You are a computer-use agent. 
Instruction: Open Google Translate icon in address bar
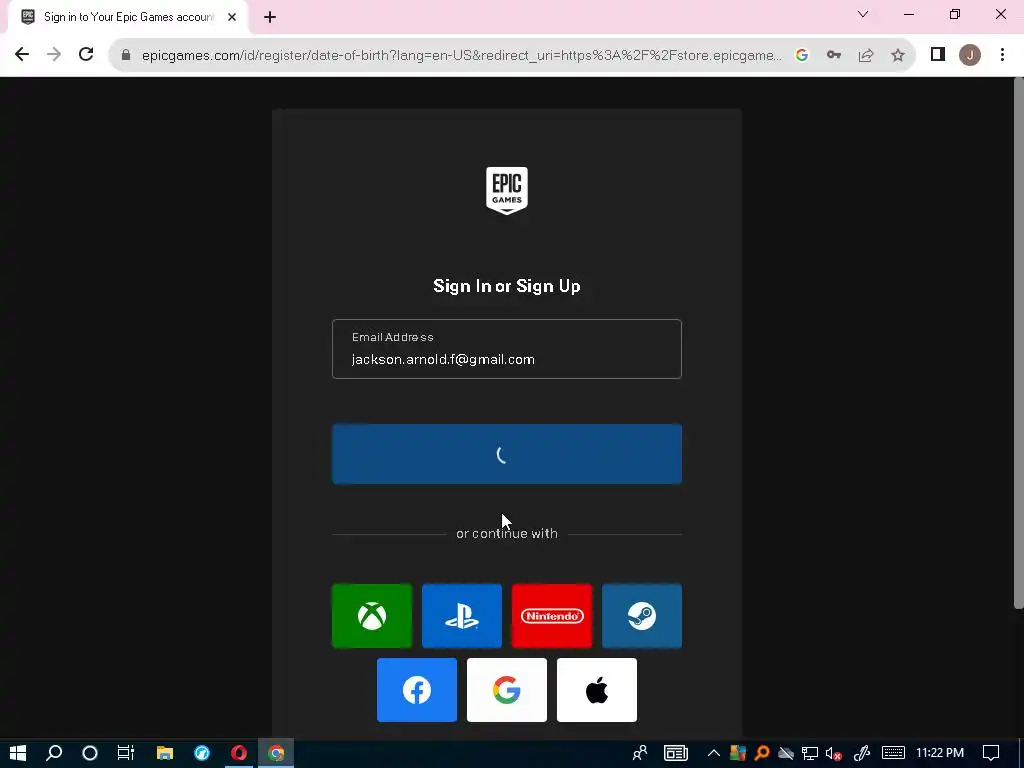coord(802,56)
